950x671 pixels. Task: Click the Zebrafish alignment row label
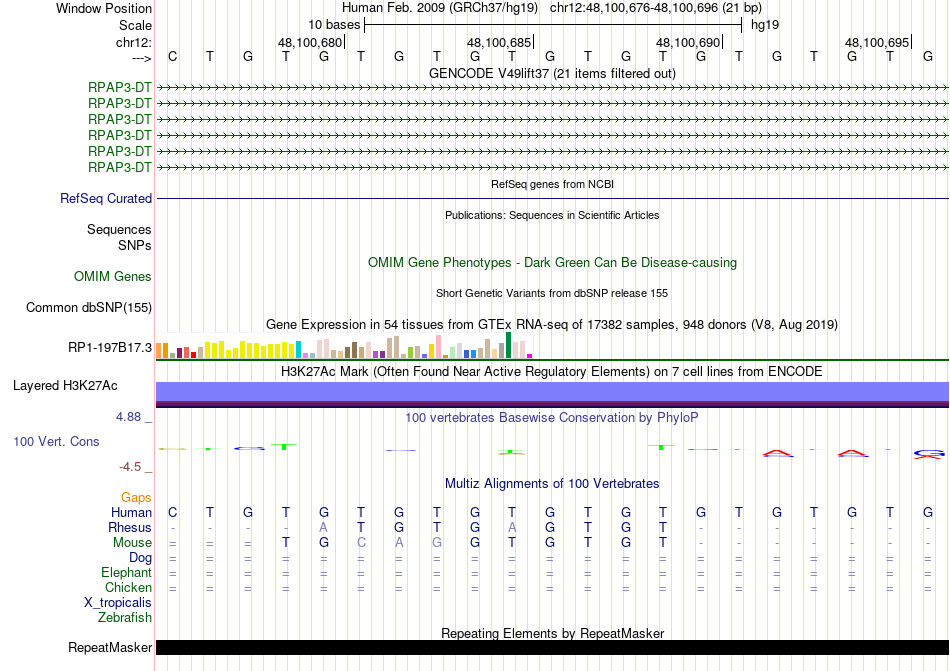tap(125, 618)
